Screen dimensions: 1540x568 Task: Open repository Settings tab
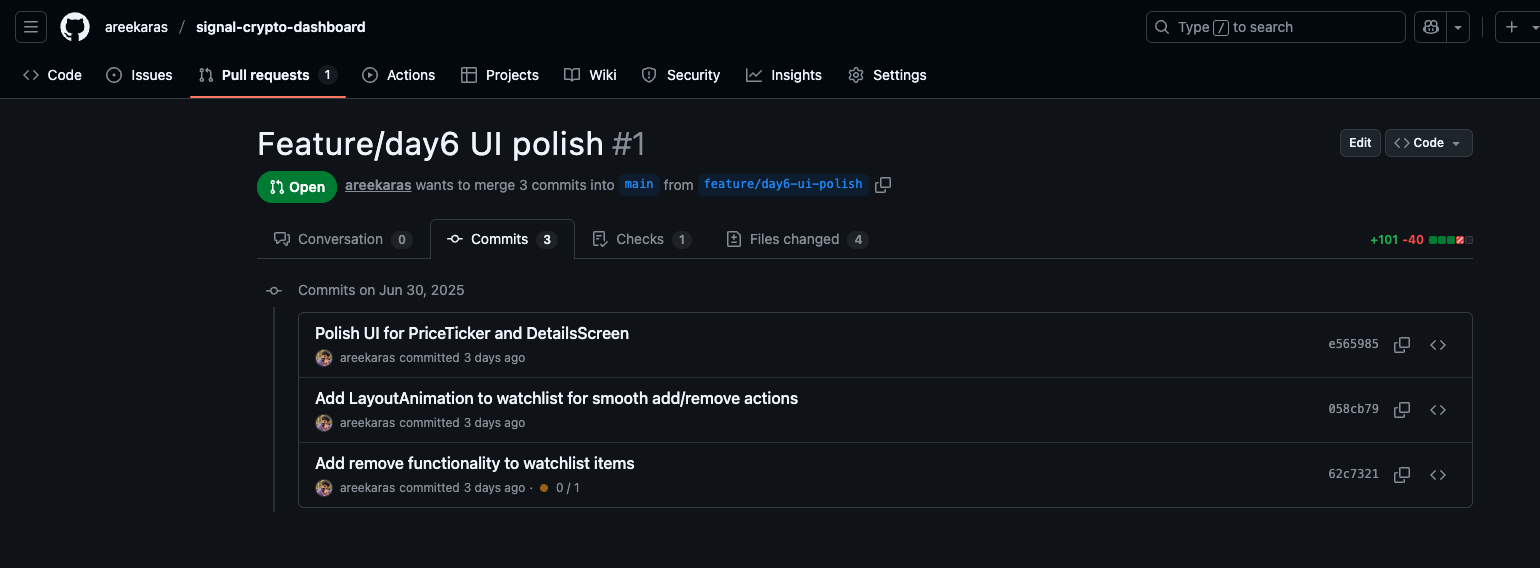tap(886, 75)
